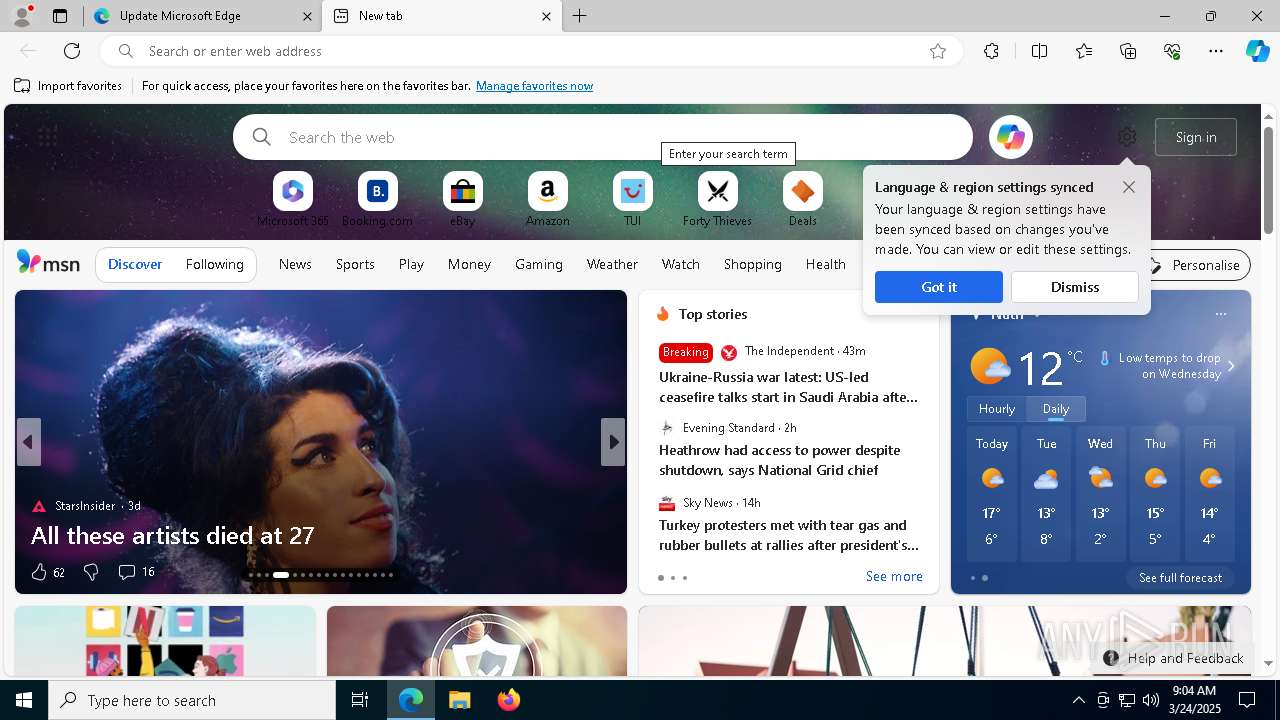Select the Discover feed tab
Image resolution: width=1280 pixels, height=720 pixels.
point(135,264)
